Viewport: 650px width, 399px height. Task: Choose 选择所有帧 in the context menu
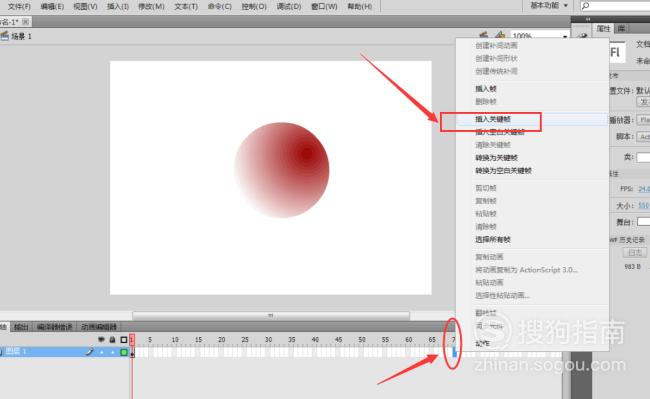click(492, 239)
